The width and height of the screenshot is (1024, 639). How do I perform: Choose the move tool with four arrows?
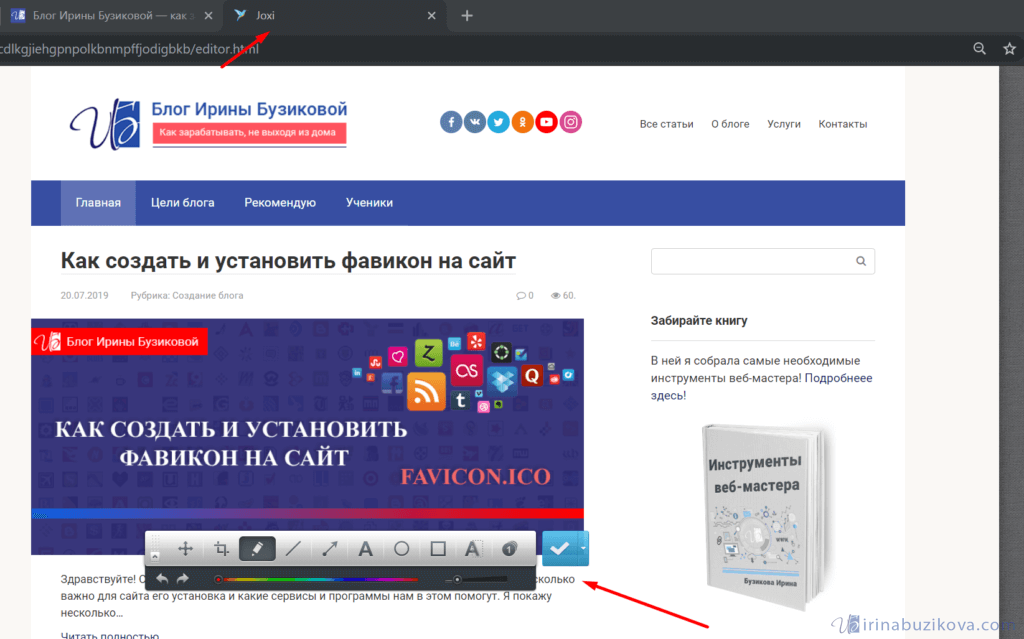(x=185, y=548)
